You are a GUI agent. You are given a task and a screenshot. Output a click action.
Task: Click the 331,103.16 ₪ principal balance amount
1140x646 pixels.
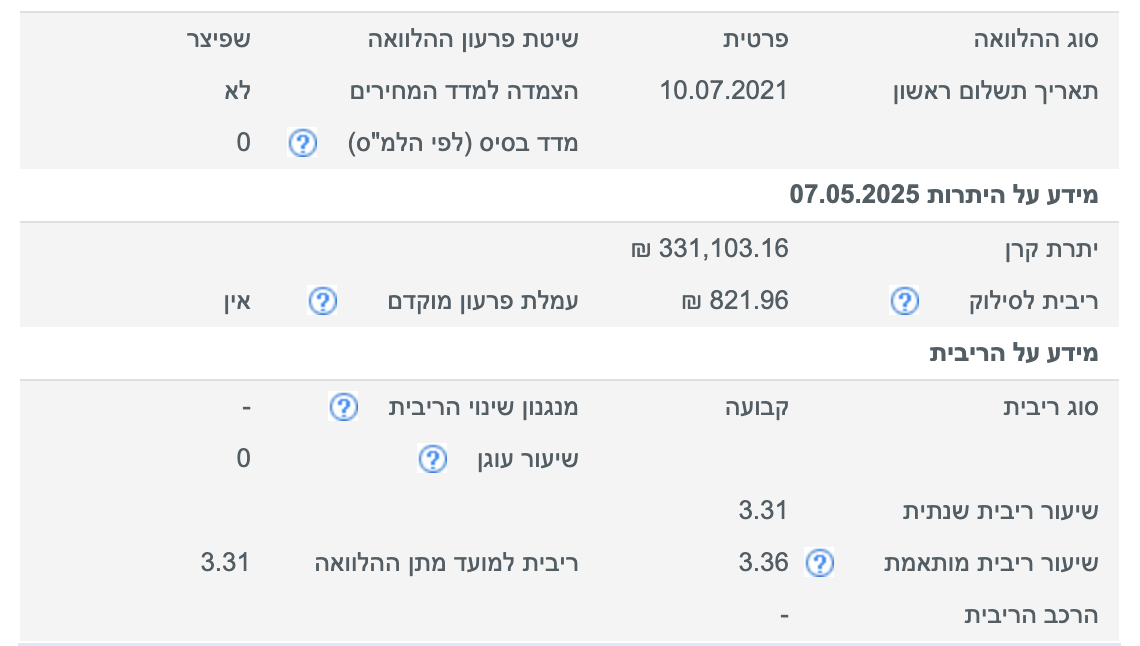tap(710, 249)
